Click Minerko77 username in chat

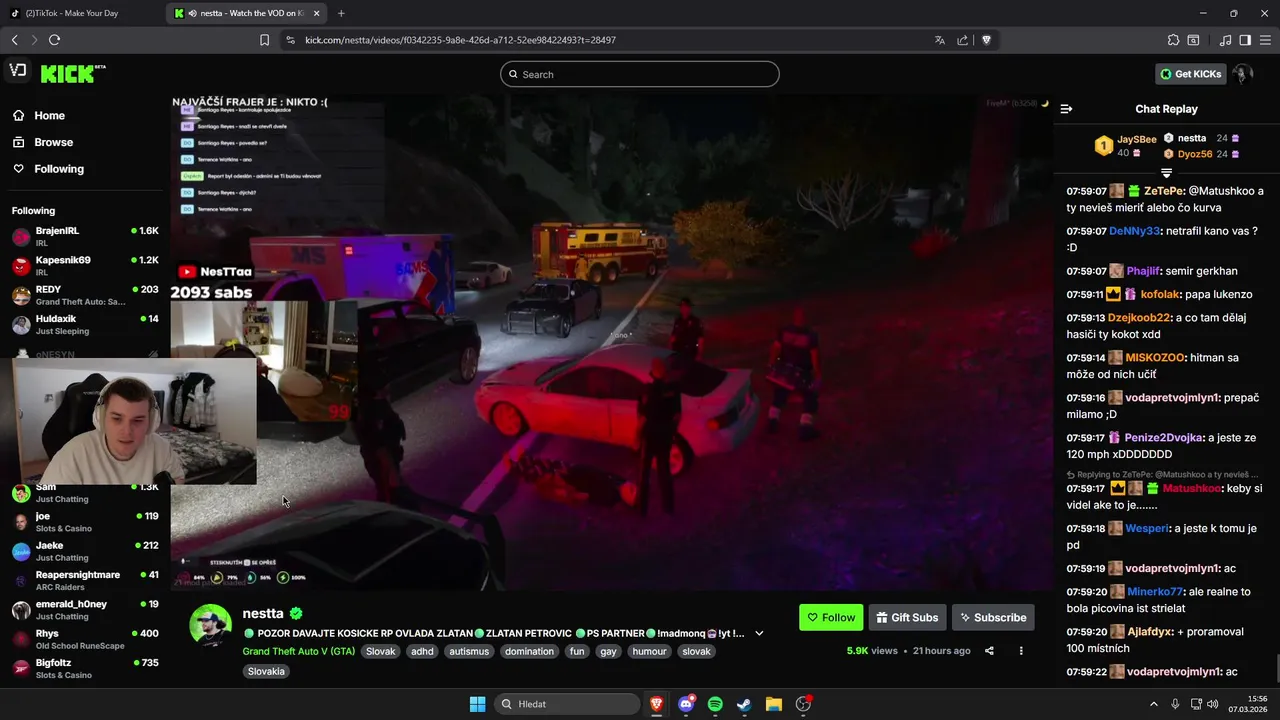pyautogui.click(x=1155, y=592)
